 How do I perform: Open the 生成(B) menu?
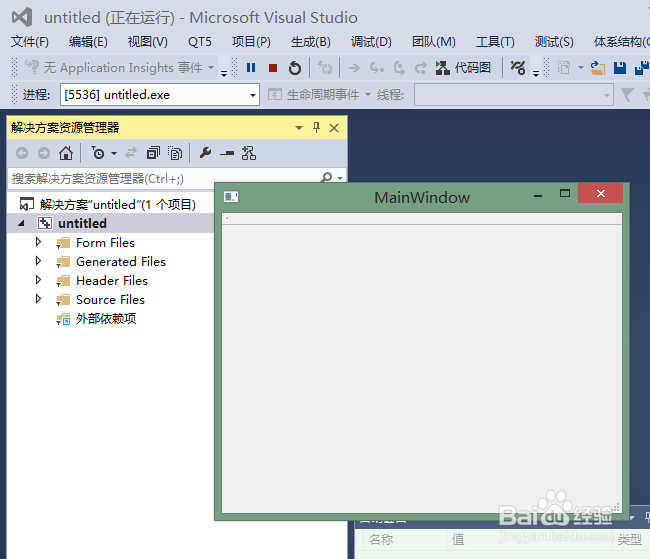pyautogui.click(x=310, y=42)
